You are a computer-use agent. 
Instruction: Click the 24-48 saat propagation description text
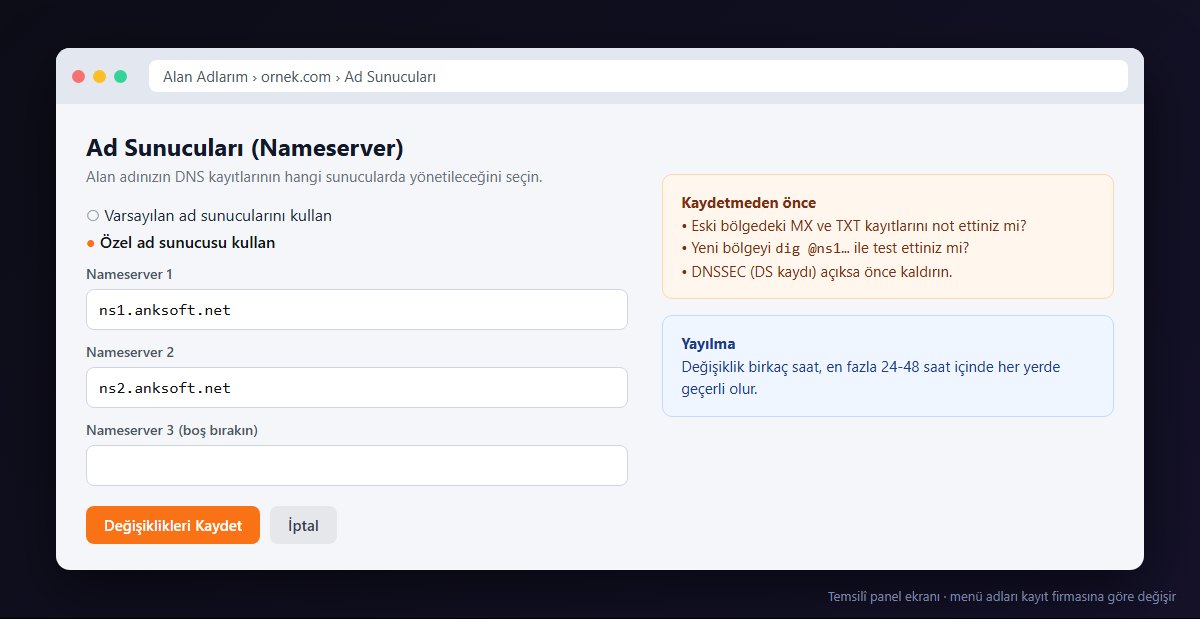click(x=871, y=378)
